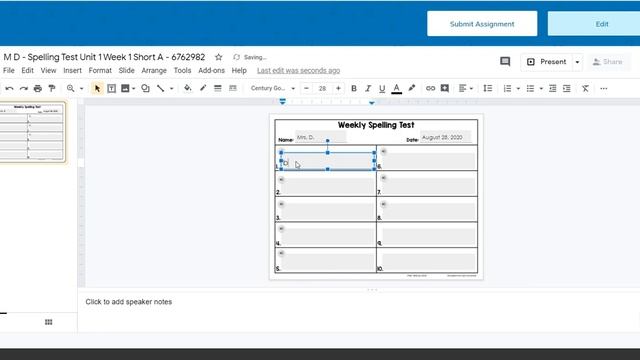Click the Print icon

pyautogui.click(x=38, y=89)
